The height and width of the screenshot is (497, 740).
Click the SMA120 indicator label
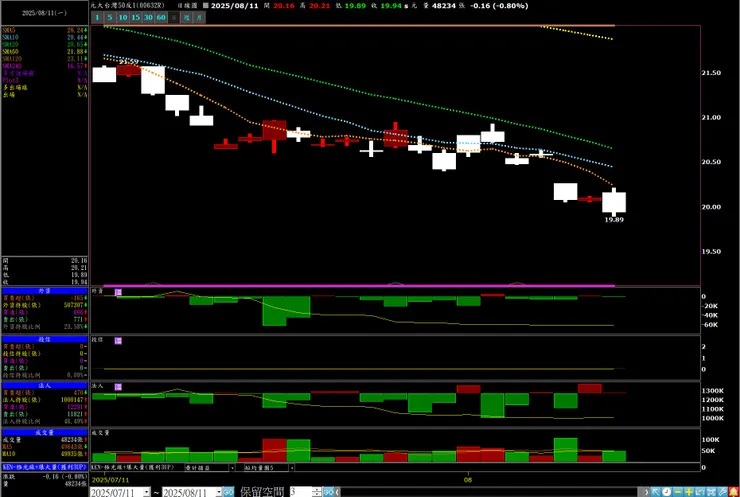click(12, 59)
